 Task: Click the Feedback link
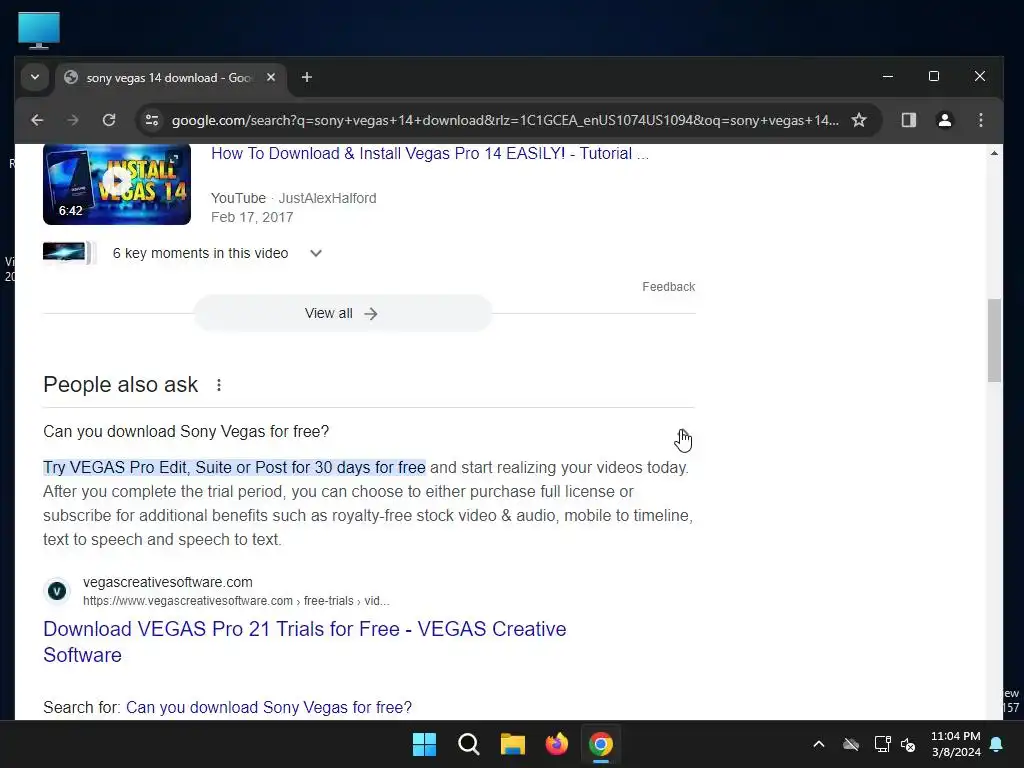(668, 287)
